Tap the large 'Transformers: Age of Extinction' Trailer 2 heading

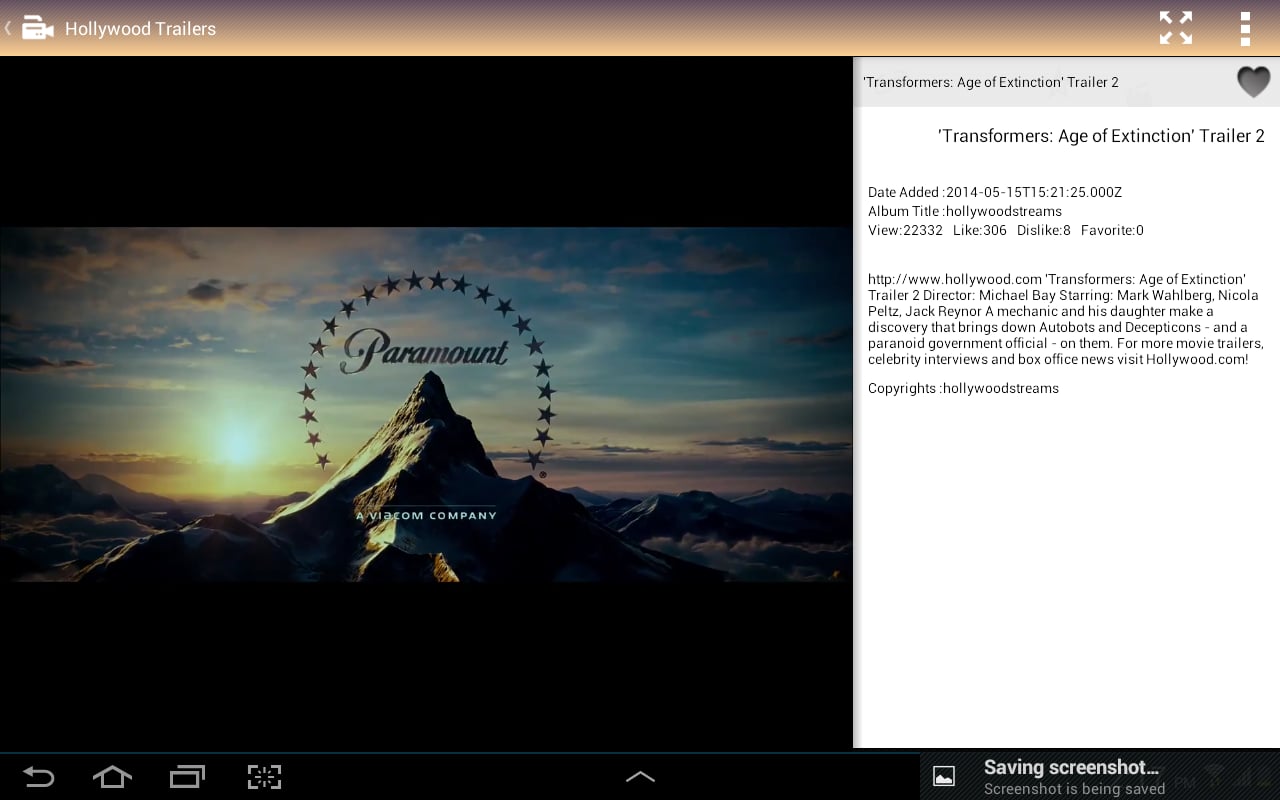tap(1101, 136)
